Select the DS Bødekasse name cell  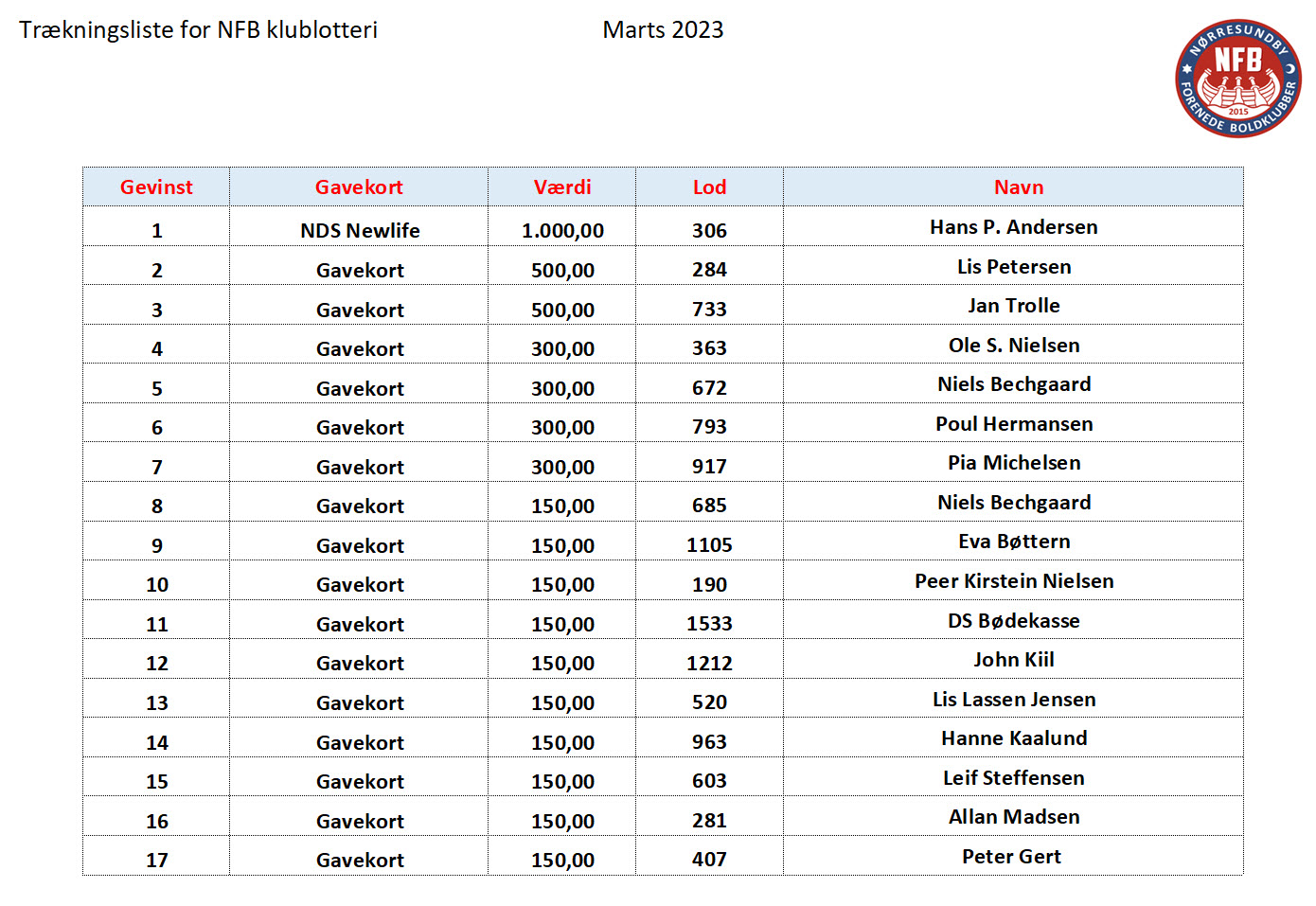[x=1014, y=621]
